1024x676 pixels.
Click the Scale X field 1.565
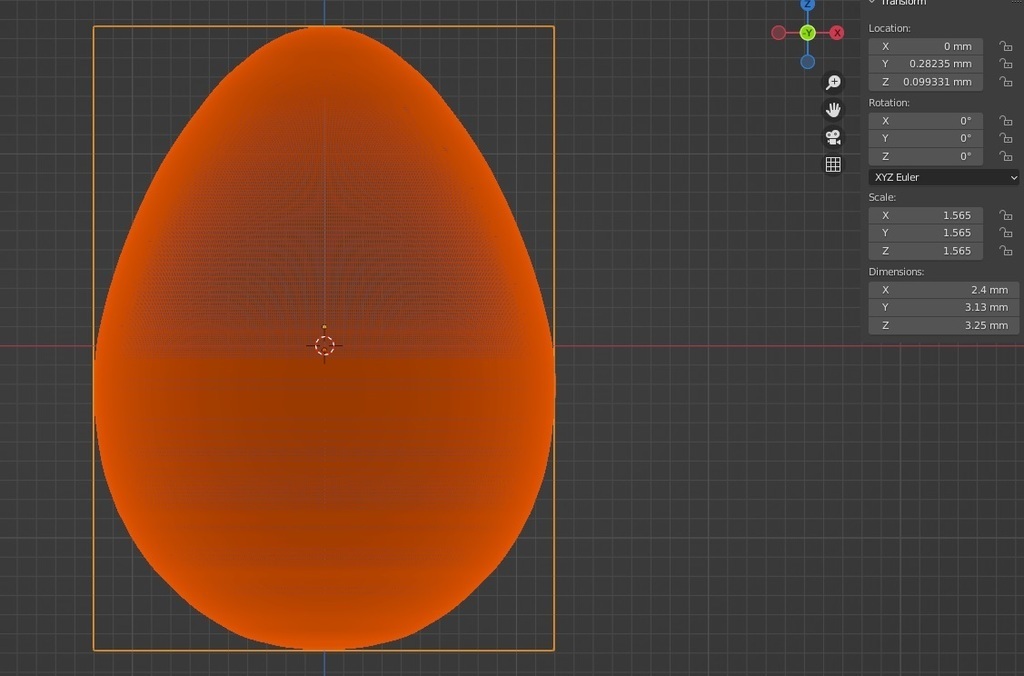pyautogui.click(x=925, y=216)
